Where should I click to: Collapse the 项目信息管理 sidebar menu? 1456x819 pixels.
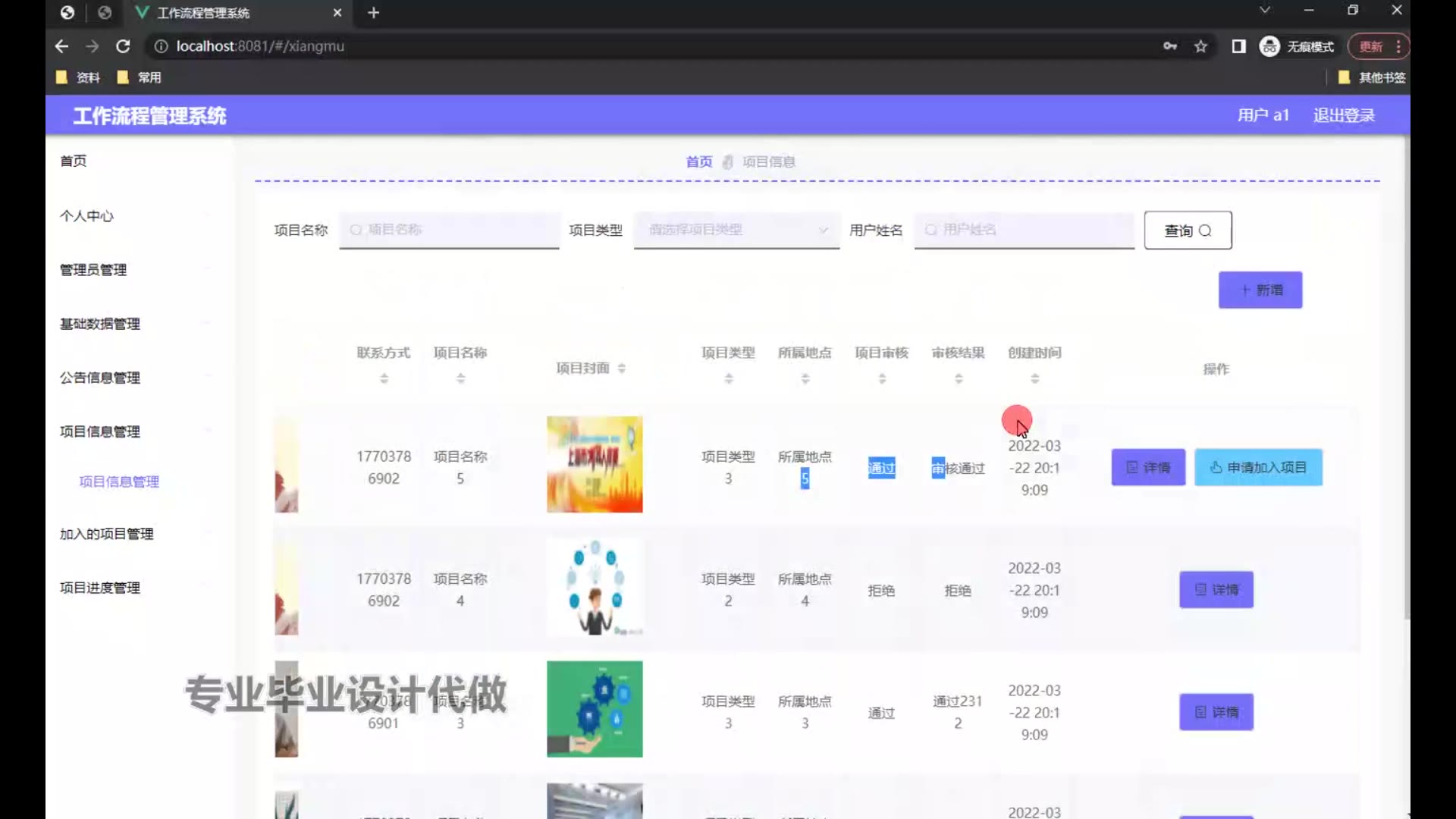tap(100, 431)
